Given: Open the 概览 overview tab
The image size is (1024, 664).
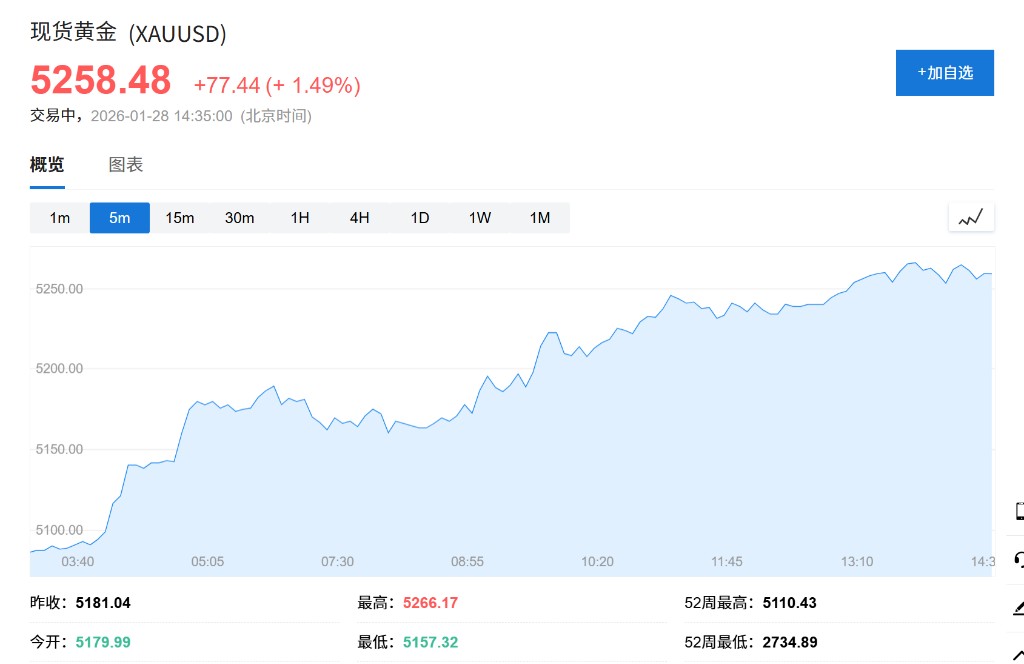Looking at the screenshot, I should click(x=47, y=165).
